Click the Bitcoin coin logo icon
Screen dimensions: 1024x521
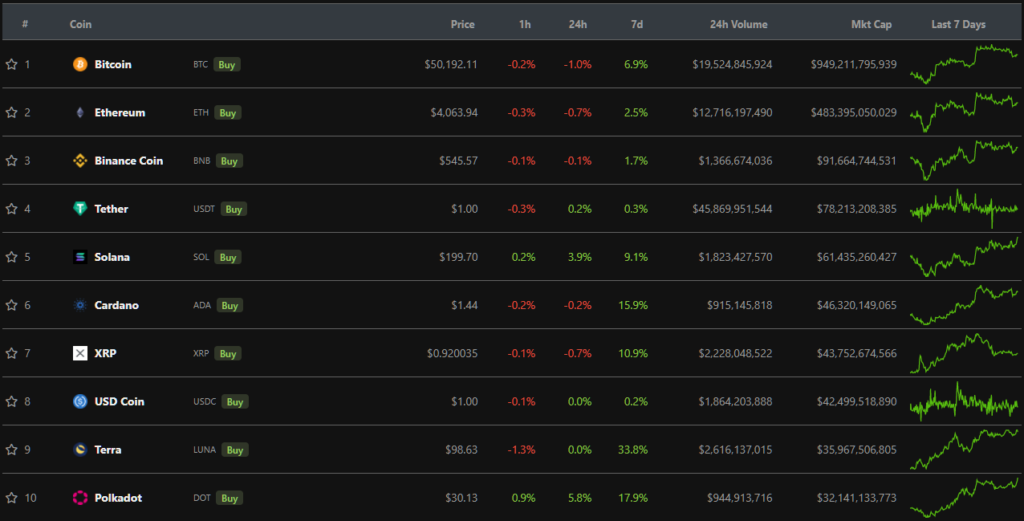point(80,64)
